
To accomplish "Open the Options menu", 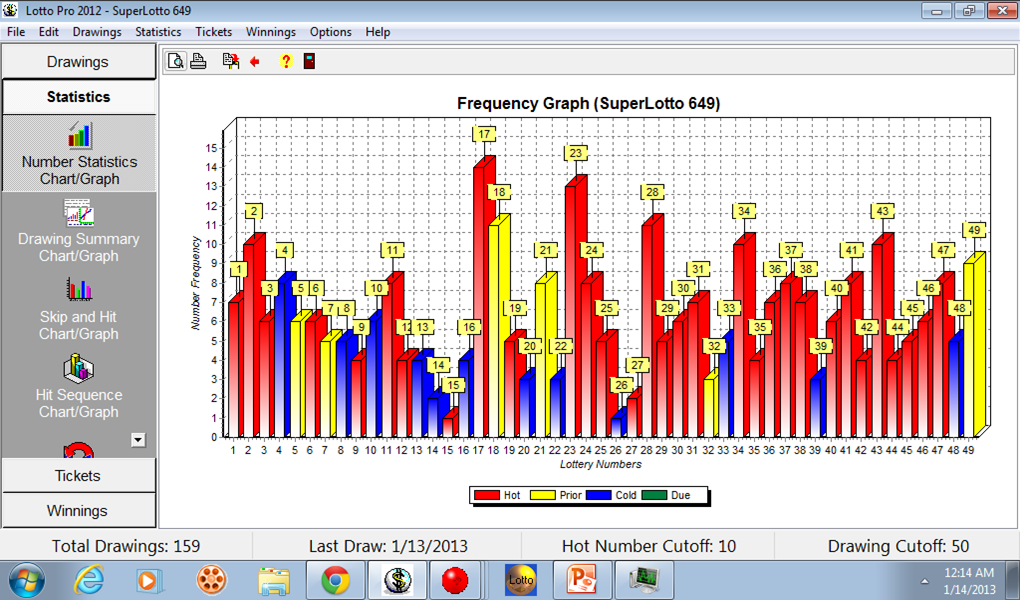I will click(x=330, y=32).
